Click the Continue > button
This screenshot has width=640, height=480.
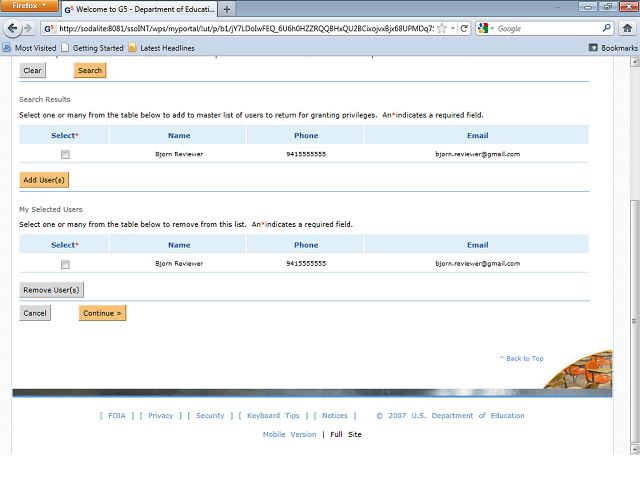102,313
